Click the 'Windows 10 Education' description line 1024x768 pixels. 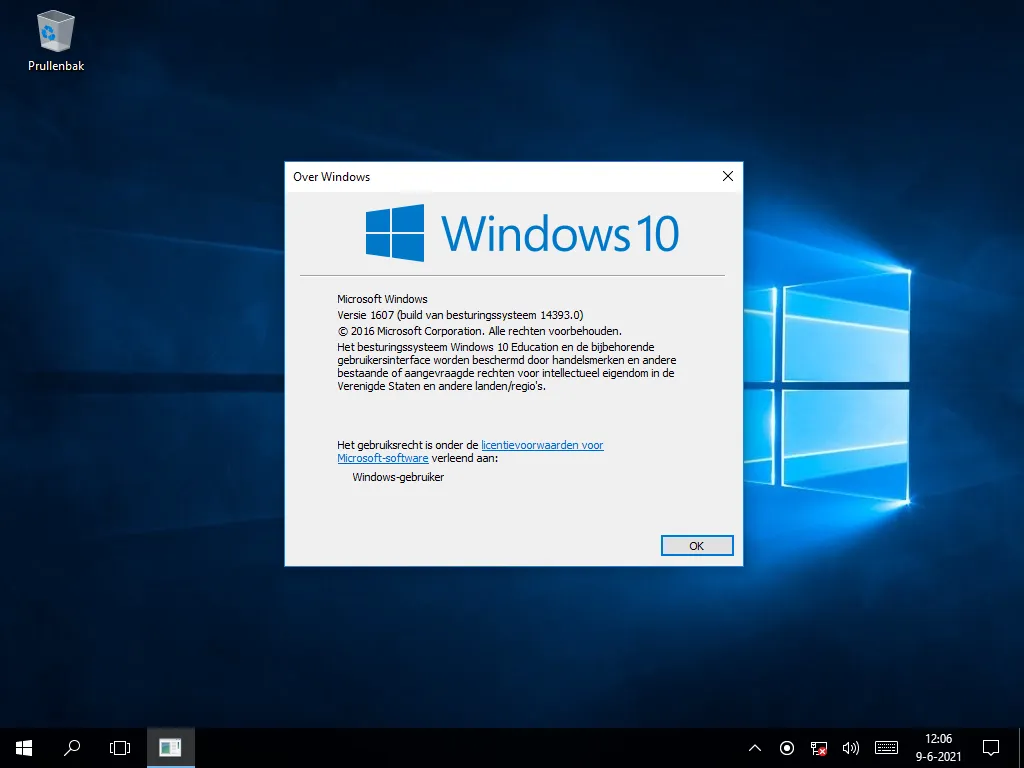tap(496, 347)
